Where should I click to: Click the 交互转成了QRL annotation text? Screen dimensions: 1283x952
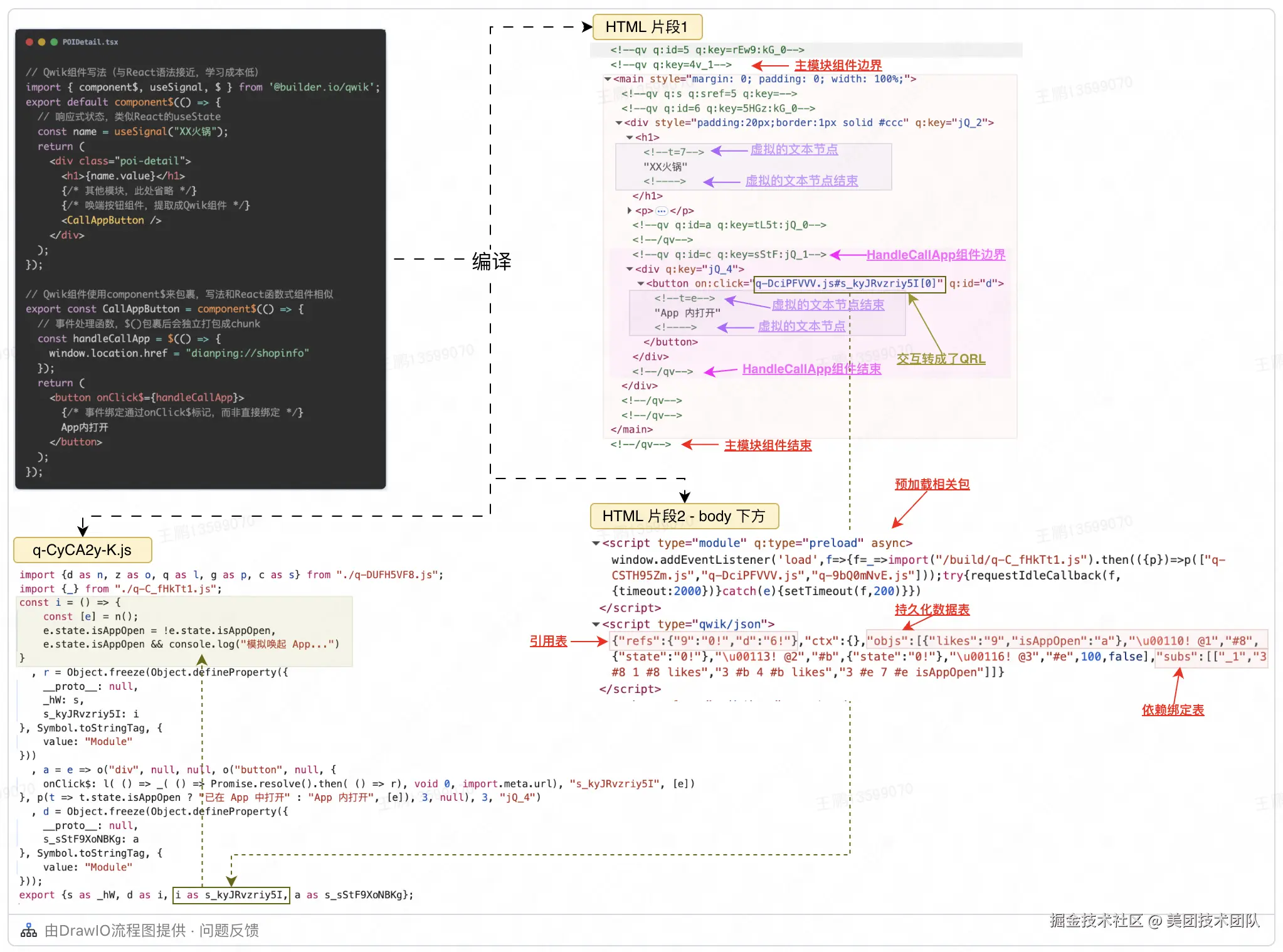(x=941, y=359)
